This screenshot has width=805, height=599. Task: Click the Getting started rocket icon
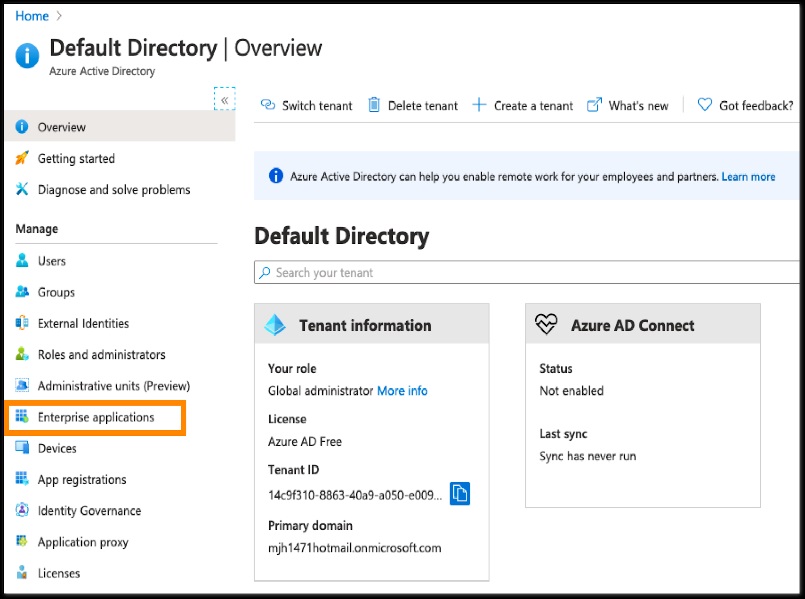click(x=22, y=158)
